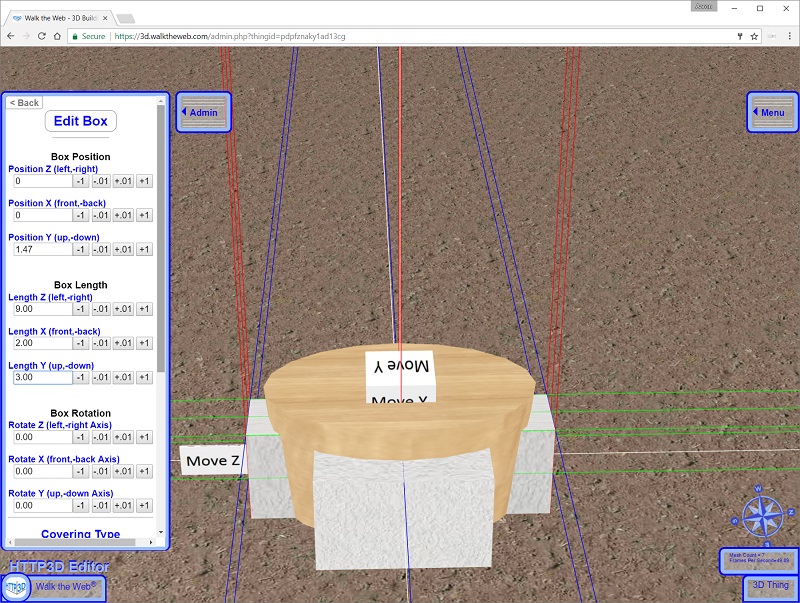Increase Position Y by 1
Screen dimensions: 800x603
tap(144, 249)
